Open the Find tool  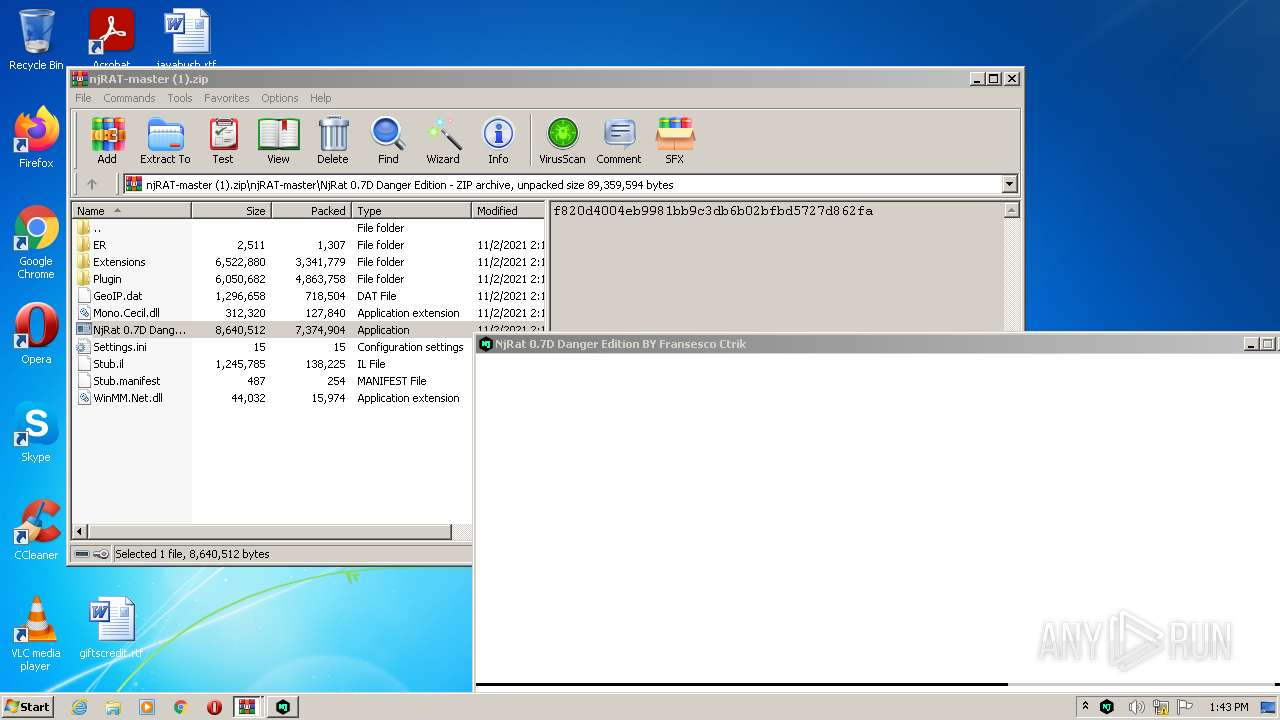pos(388,141)
